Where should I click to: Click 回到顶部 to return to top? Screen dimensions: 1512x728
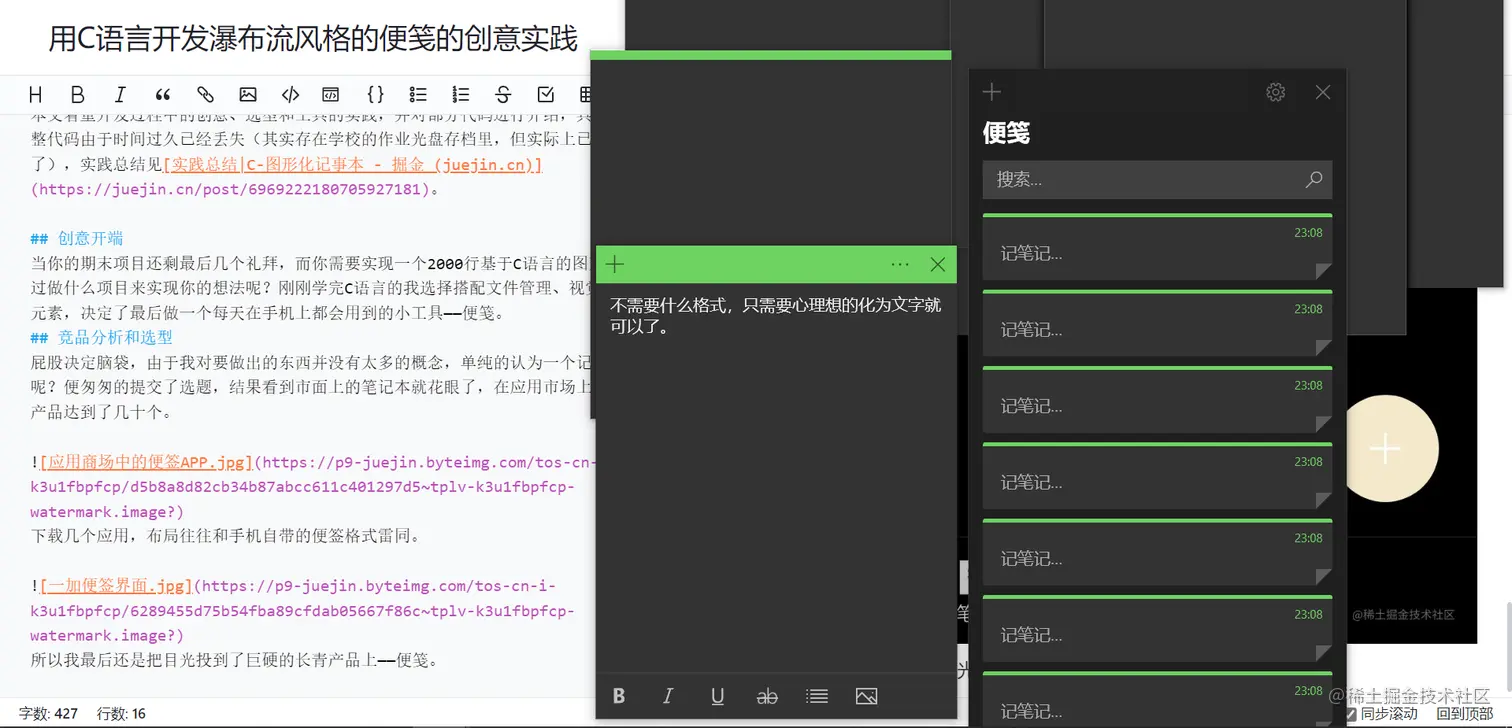1465,714
